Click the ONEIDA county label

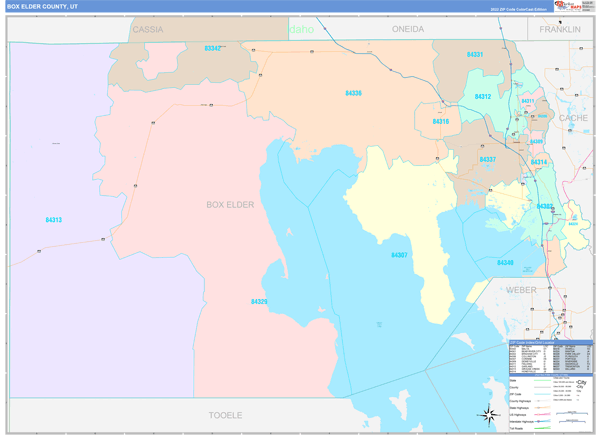408,29
